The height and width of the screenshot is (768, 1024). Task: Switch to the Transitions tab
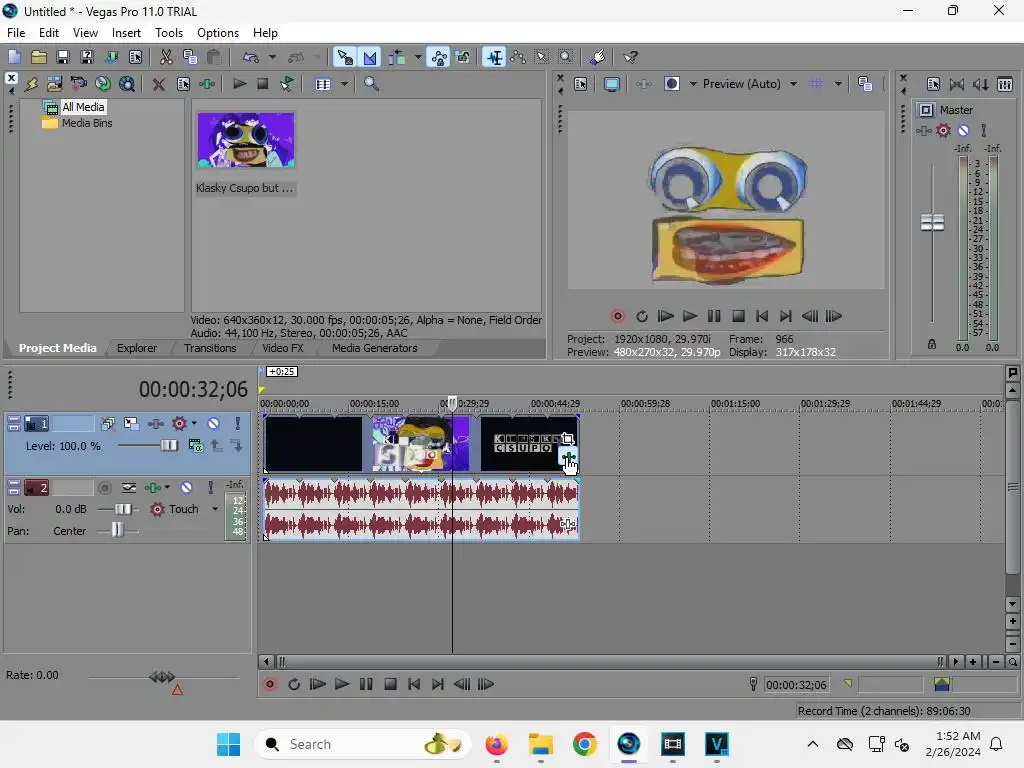(x=210, y=348)
